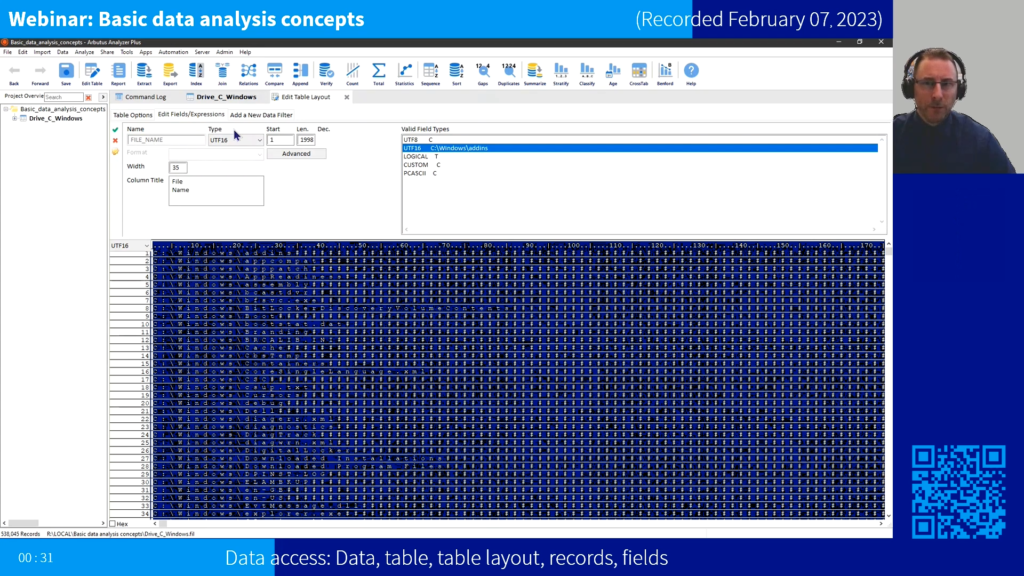Click the project Search box

[x=63, y=97]
